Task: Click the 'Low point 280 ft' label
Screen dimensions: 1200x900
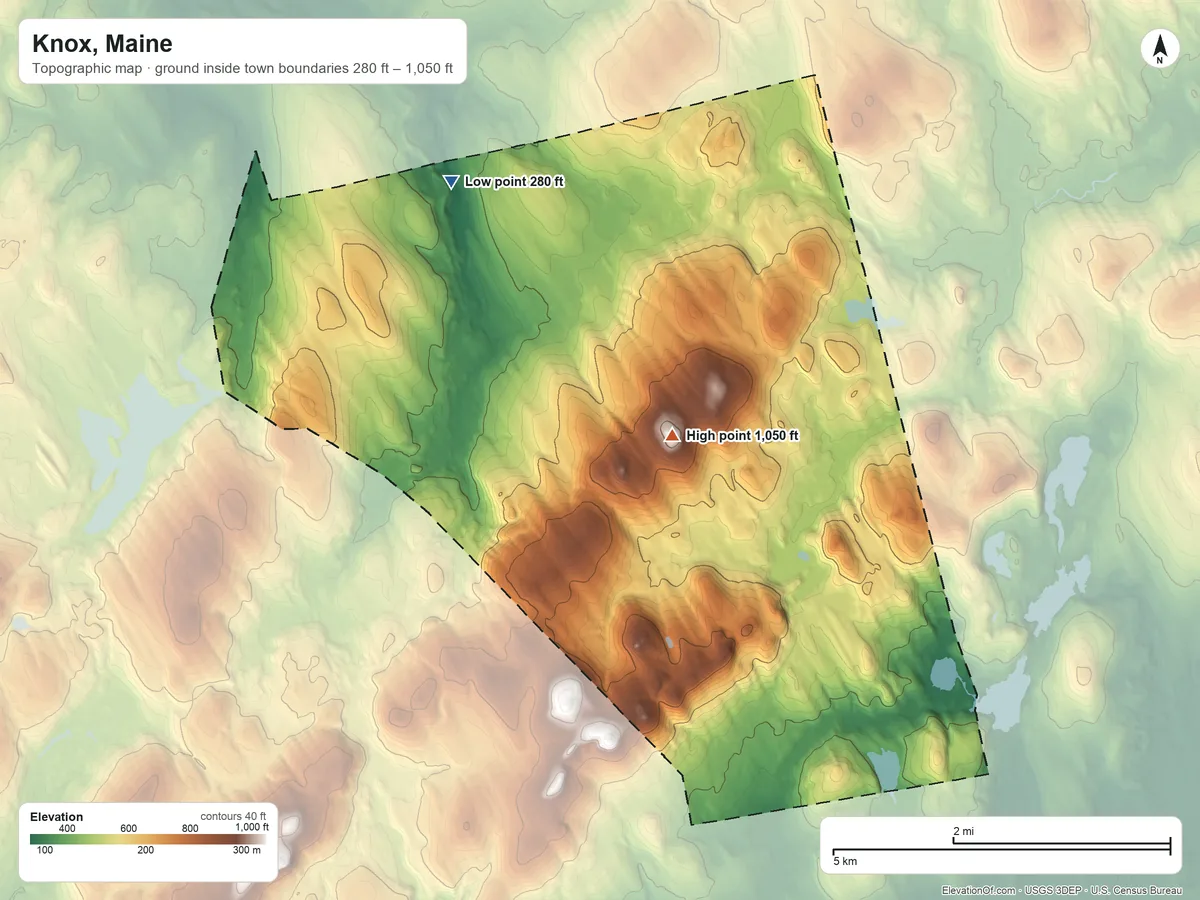Action: (x=514, y=182)
